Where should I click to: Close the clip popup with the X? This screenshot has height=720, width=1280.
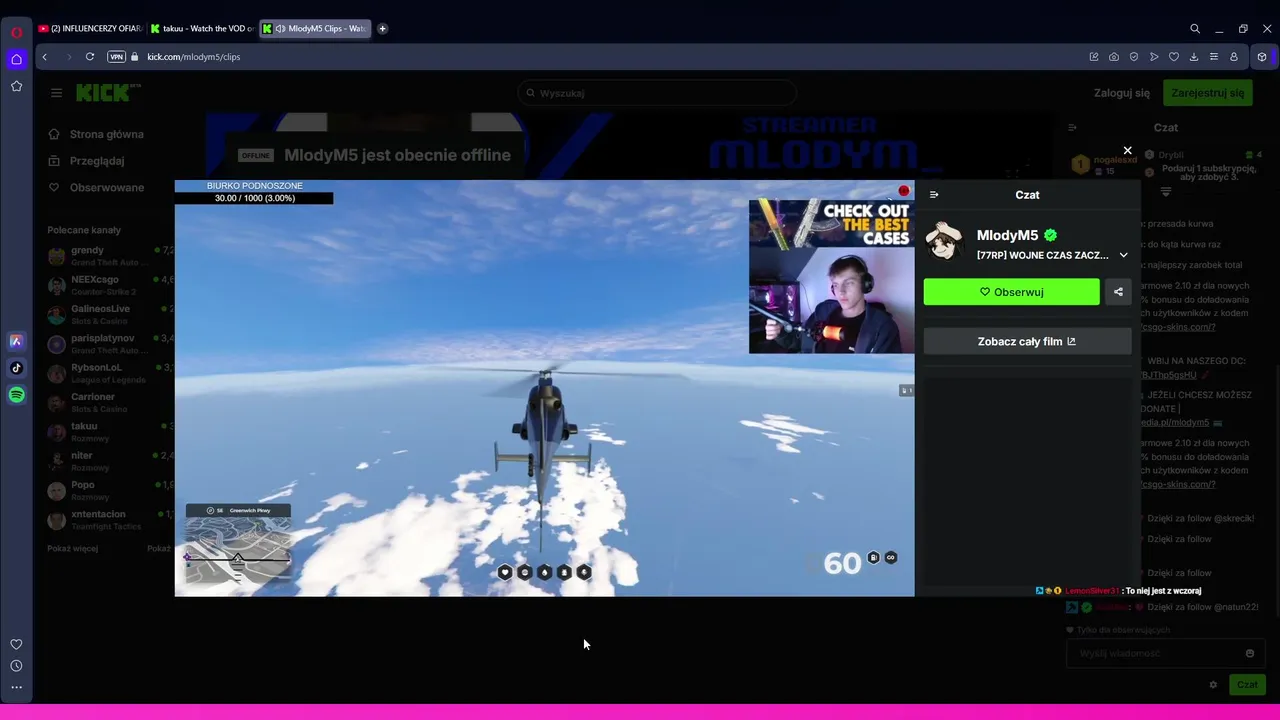click(1127, 151)
